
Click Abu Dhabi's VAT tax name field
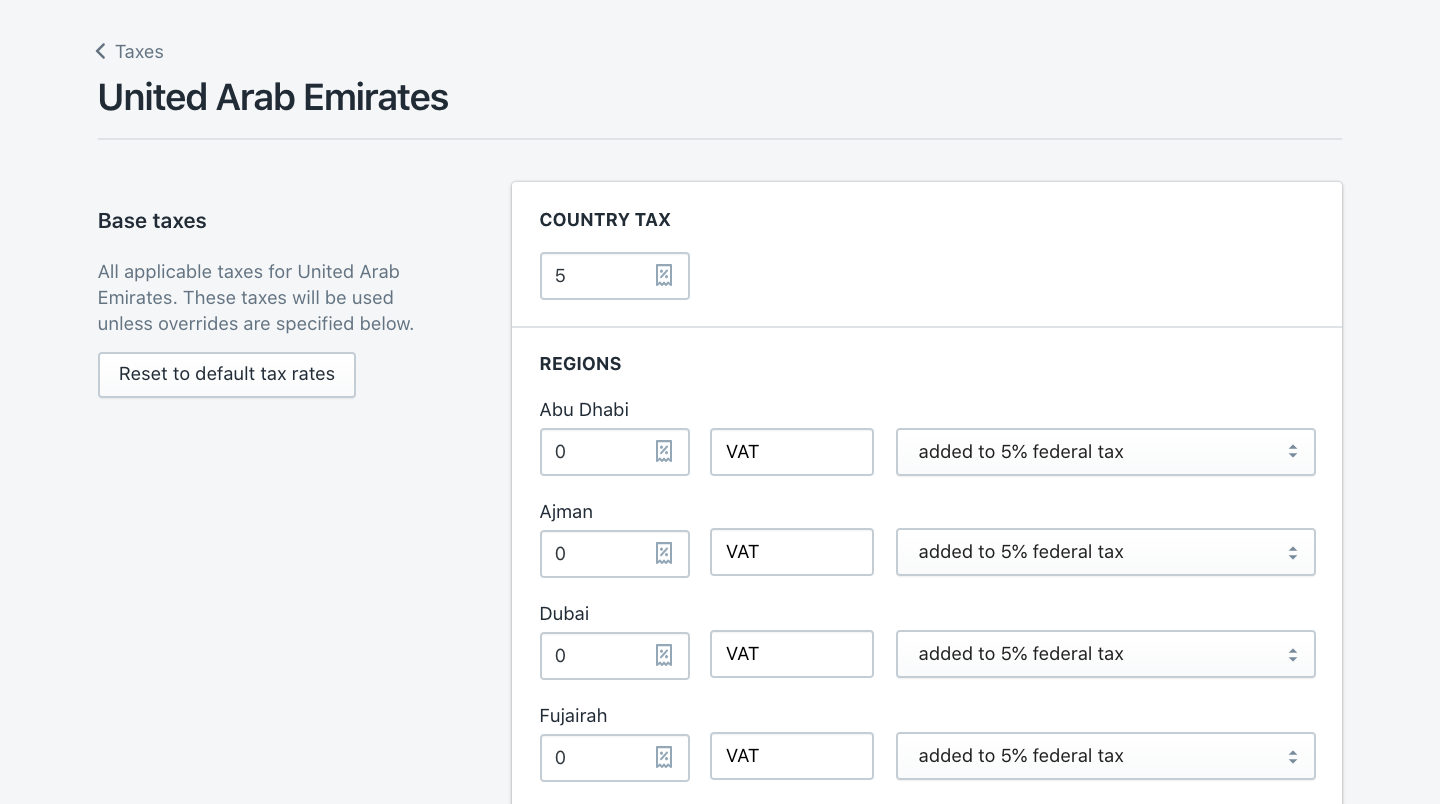pyautogui.click(x=791, y=452)
